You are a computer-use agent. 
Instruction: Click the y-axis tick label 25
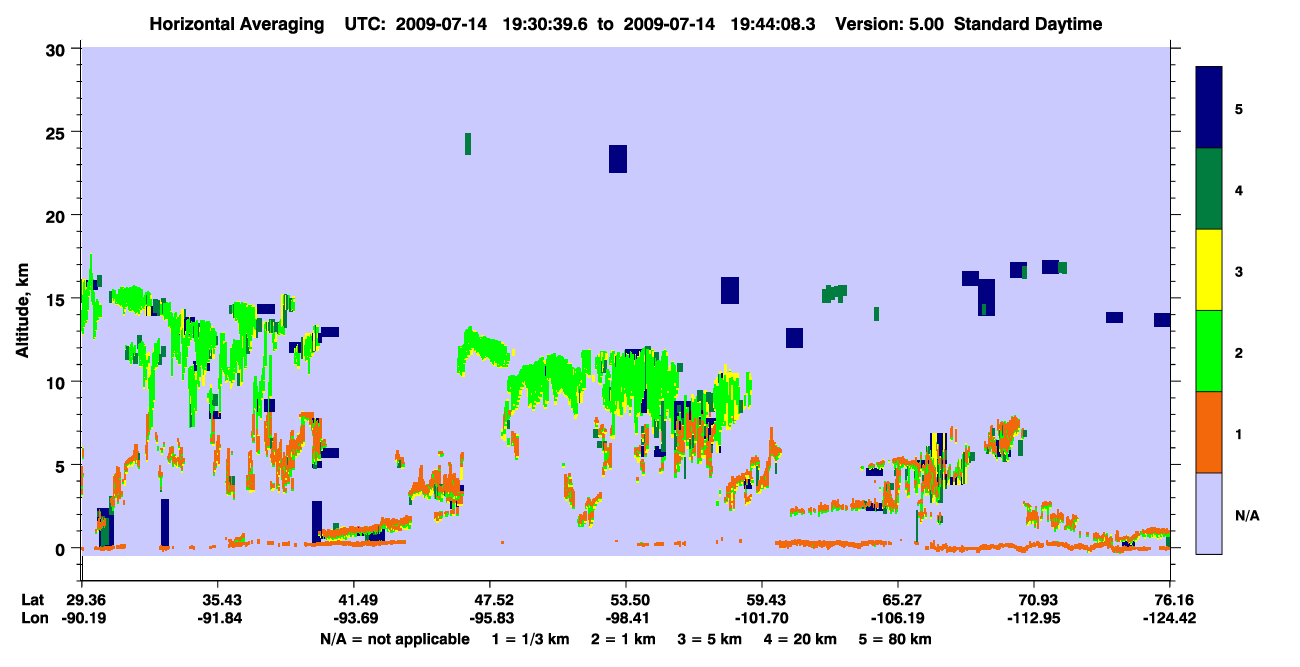[58, 132]
